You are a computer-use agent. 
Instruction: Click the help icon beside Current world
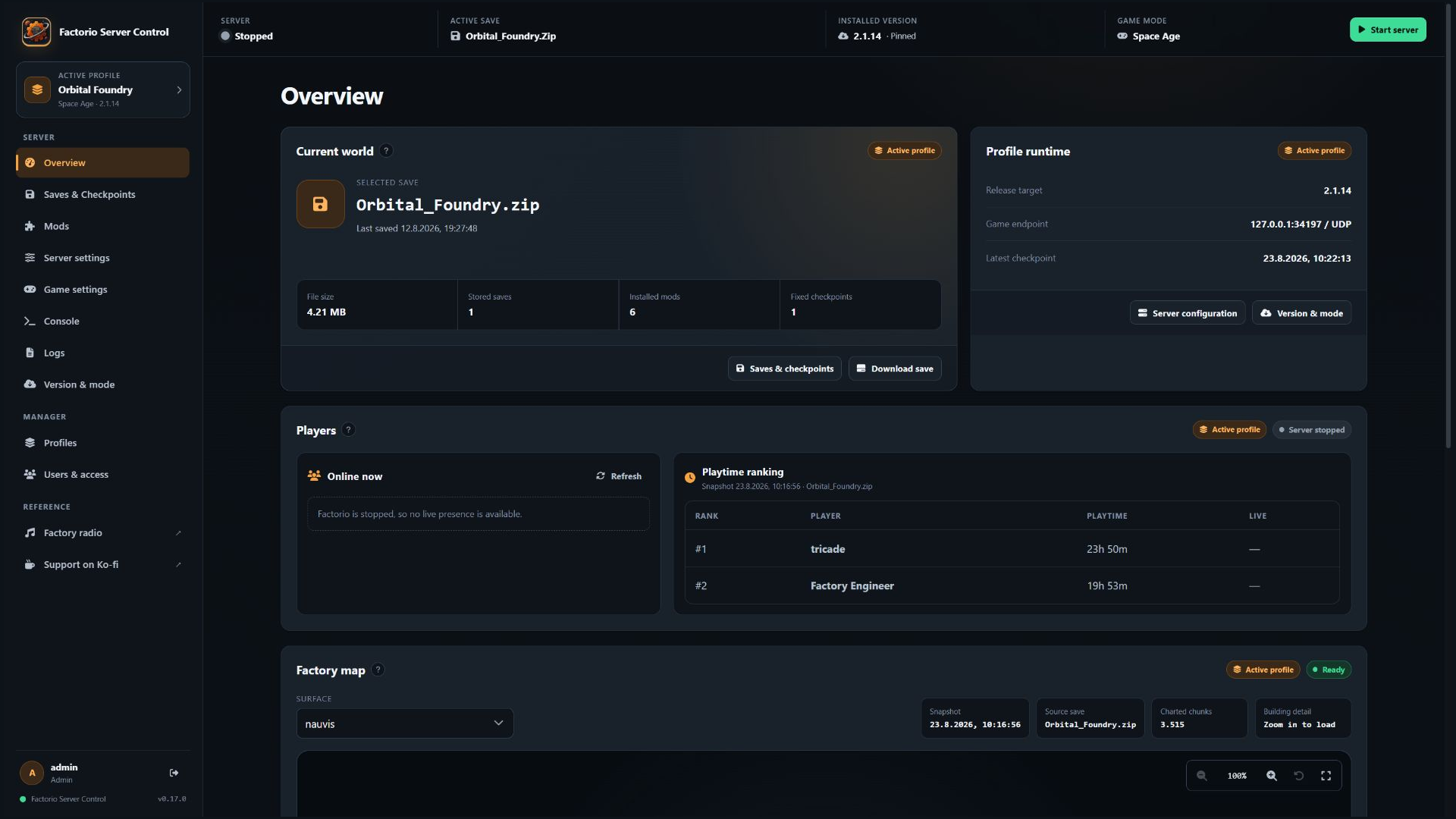(x=386, y=151)
